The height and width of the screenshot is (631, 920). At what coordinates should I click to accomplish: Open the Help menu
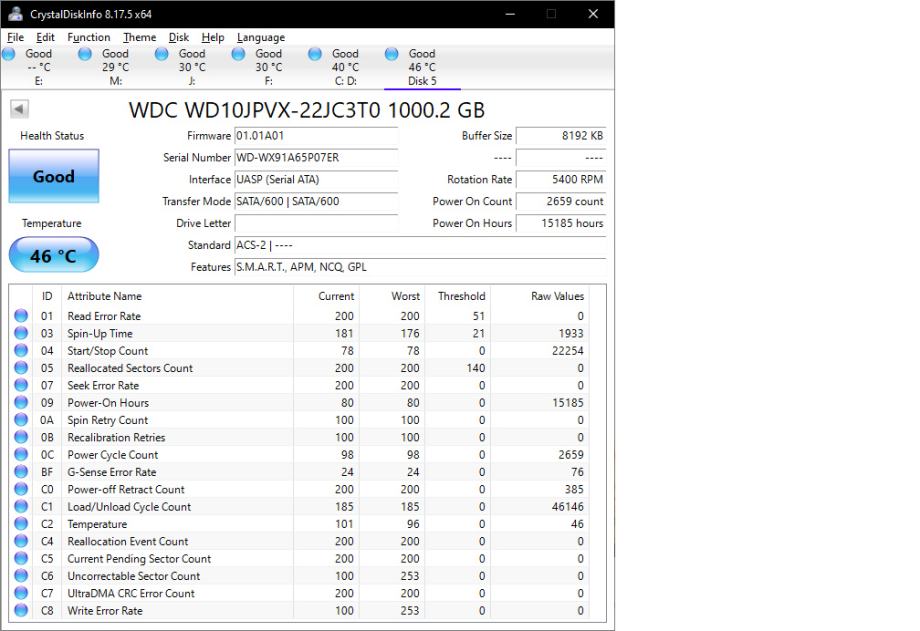212,37
